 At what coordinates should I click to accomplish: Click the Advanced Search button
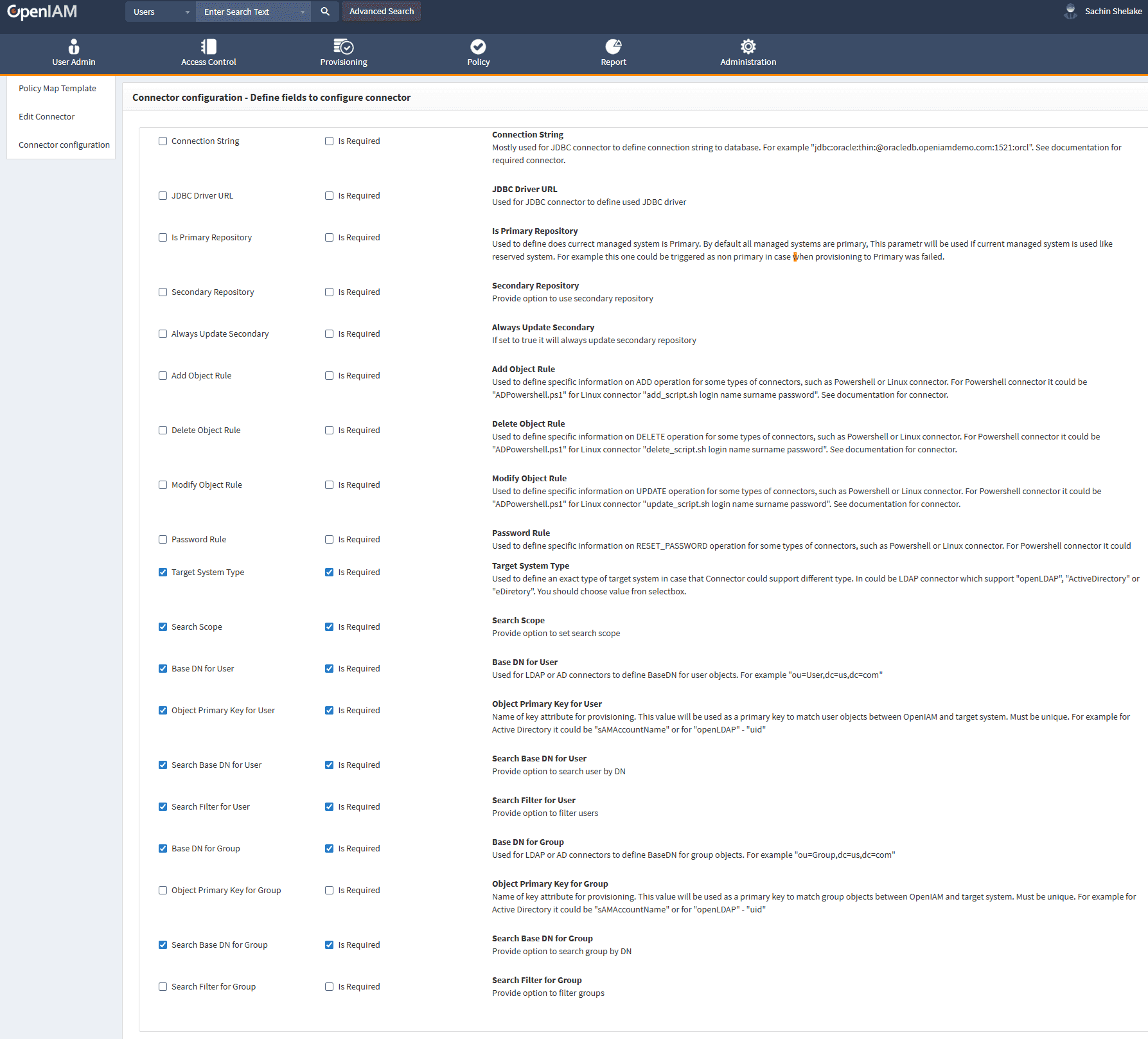click(x=382, y=12)
